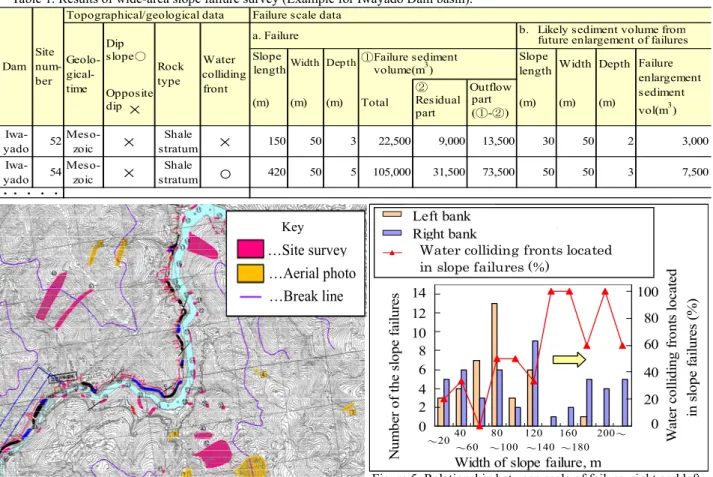Click the 'Residual part' column header
The image size is (713, 477).
(x=438, y=100)
